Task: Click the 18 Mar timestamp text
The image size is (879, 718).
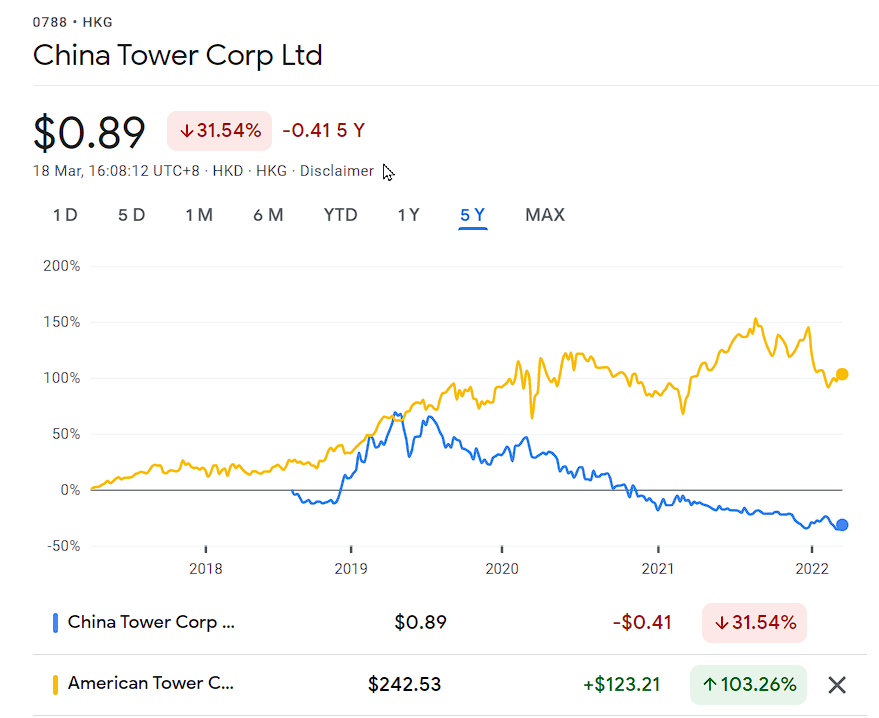Action: (116, 171)
